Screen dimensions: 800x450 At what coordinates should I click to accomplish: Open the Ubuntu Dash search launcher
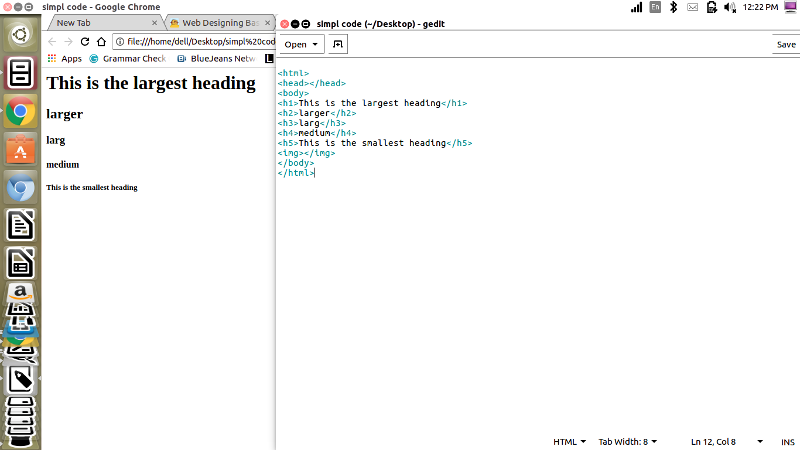point(20,35)
